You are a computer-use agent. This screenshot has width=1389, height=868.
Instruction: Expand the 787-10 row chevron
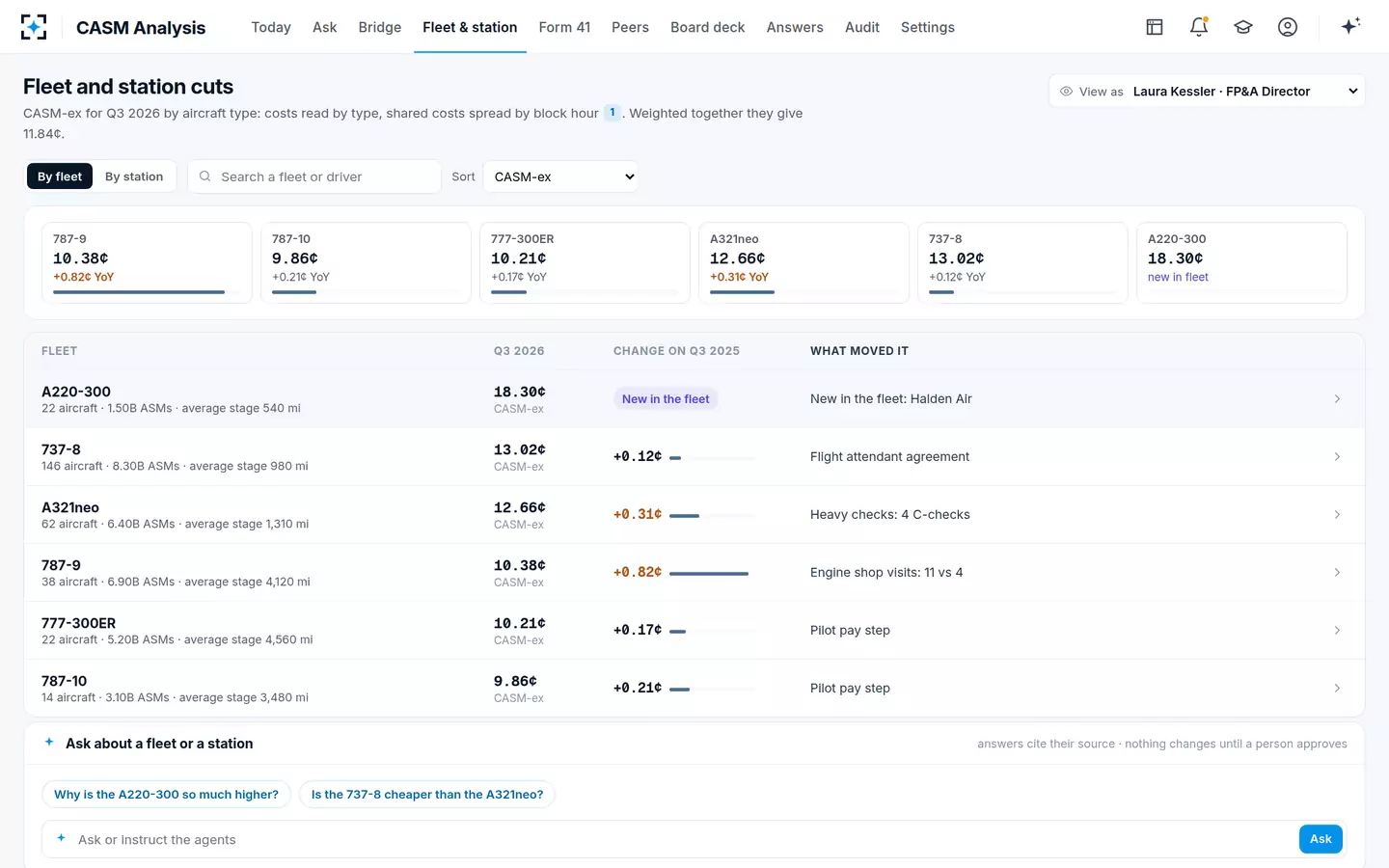[1337, 689]
